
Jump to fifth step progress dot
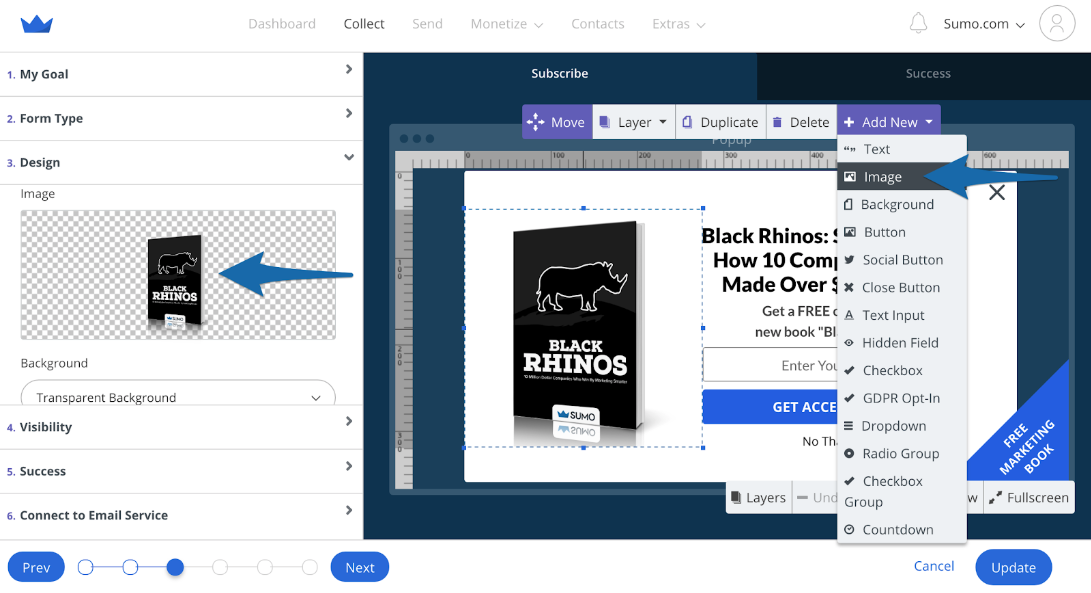[x=265, y=567]
